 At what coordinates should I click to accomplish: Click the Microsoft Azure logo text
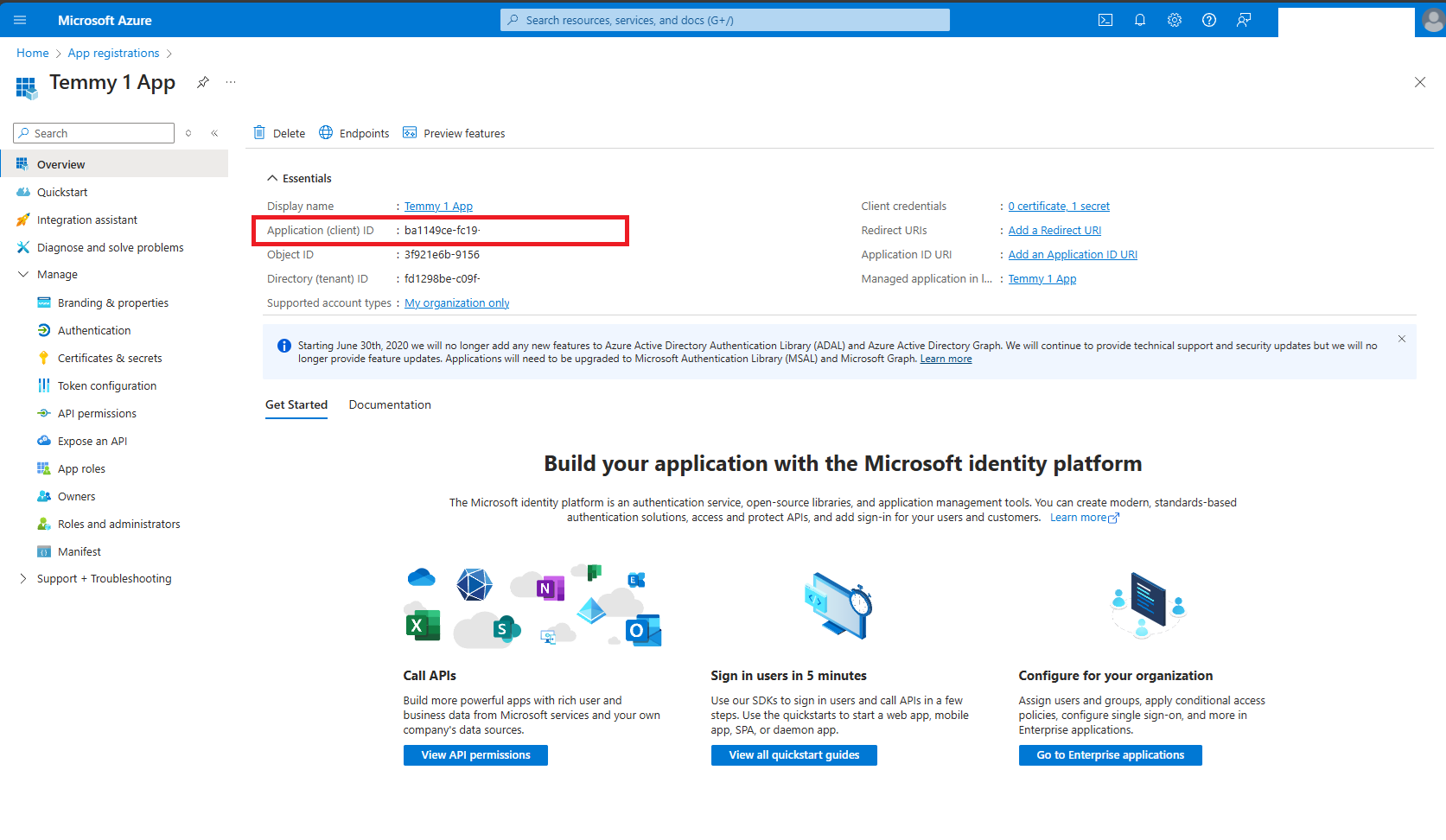coord(105,20)
